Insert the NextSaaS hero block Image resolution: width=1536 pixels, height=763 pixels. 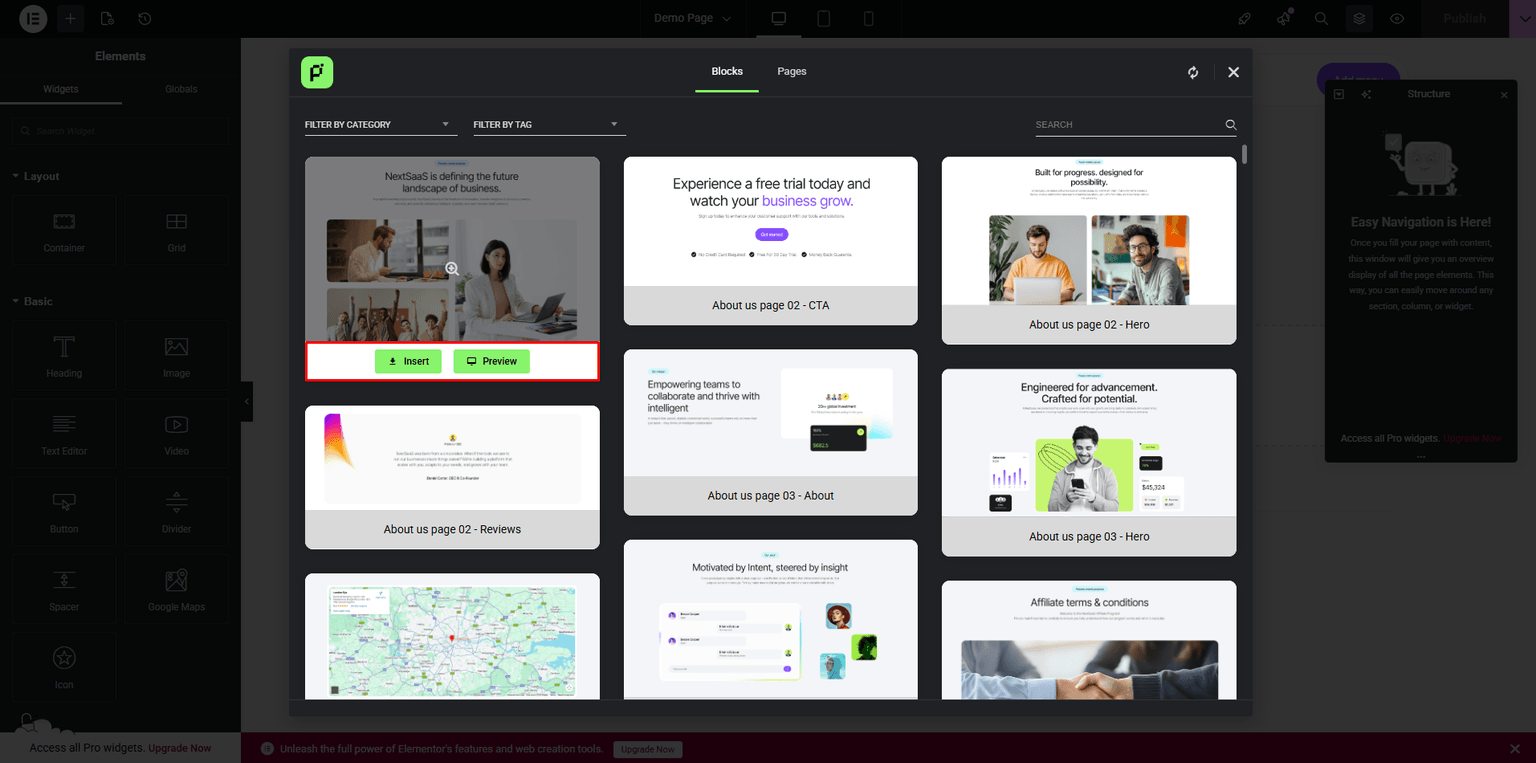[408, 361]
